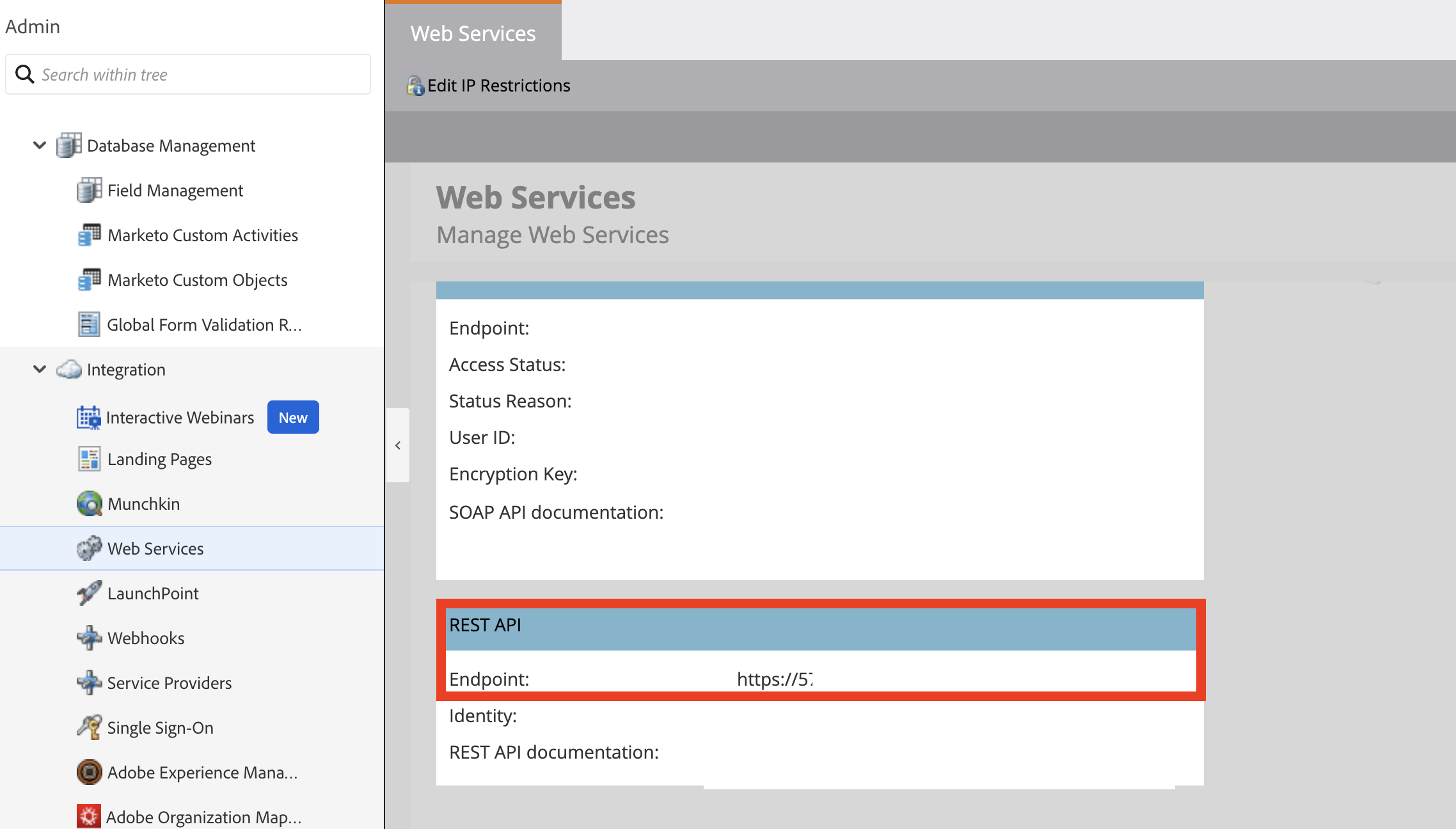Select Landing Pages in the tree
The image size is (1456, 829).
click(159, 459)
